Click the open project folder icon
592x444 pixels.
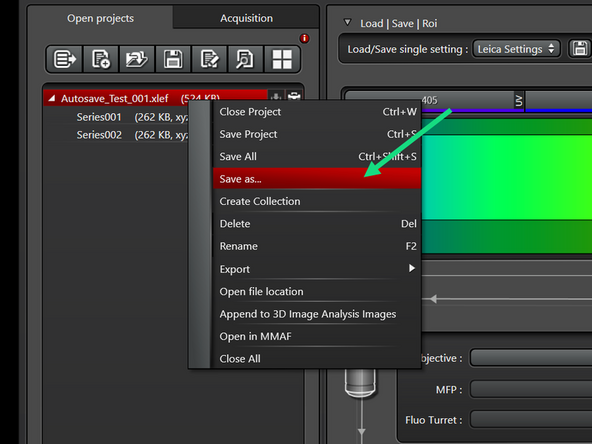(137, 59)
